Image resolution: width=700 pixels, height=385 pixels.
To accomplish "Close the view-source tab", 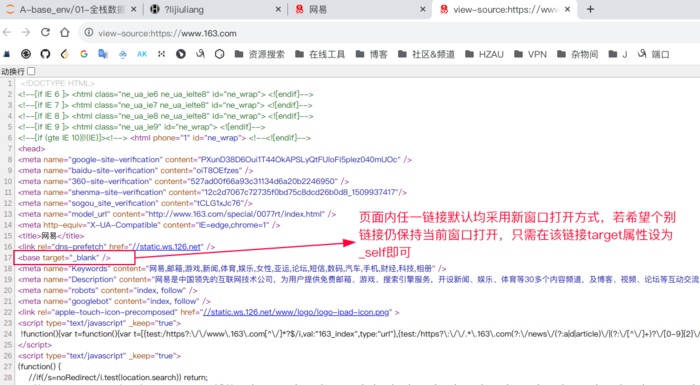I will tap(567, 9).
